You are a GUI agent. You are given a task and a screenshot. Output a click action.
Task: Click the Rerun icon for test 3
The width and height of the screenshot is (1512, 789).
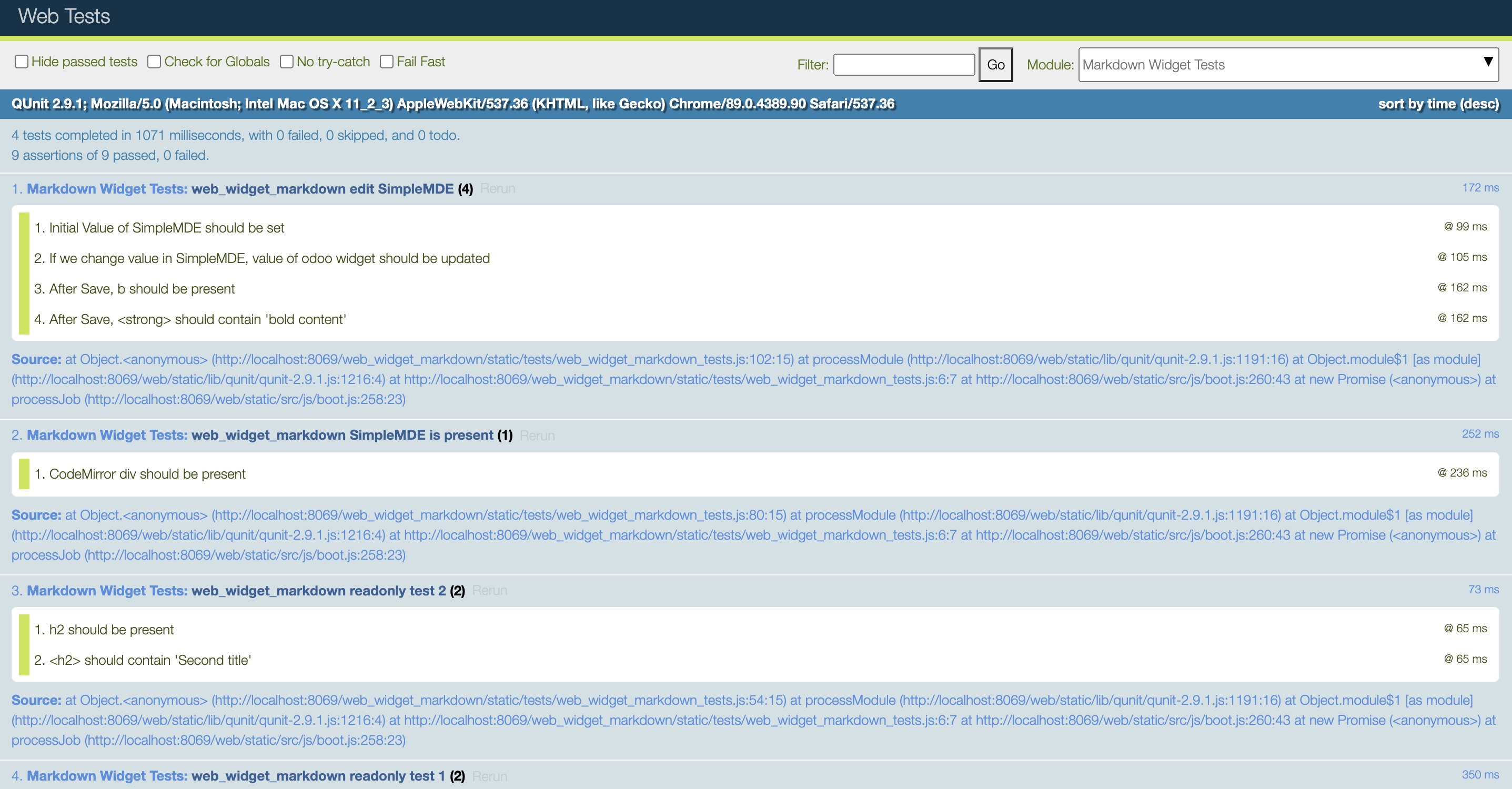pos(491,590)
